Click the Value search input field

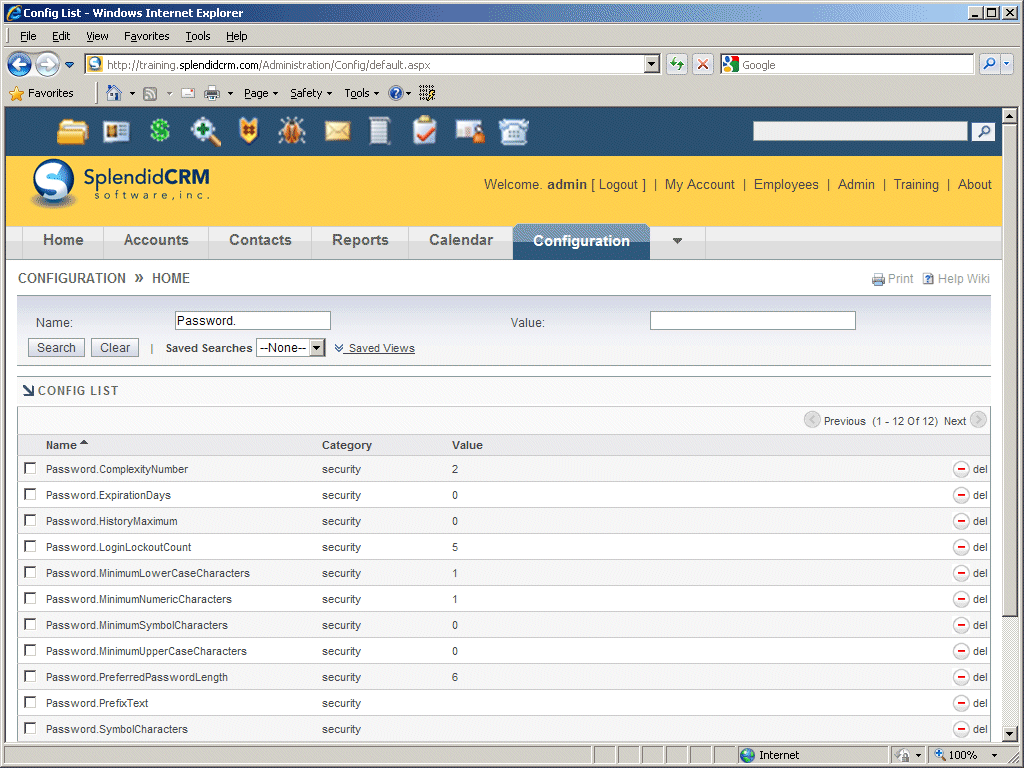coord(752,321)
